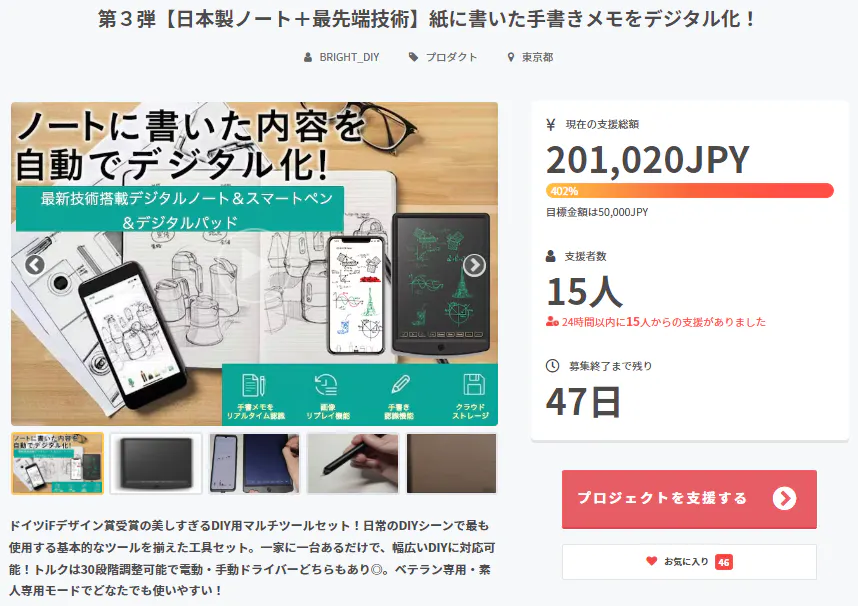Viewport: 858px width, 606px height.
Task: Click プロジェクトを支援する button
Action: coord(689,499)
